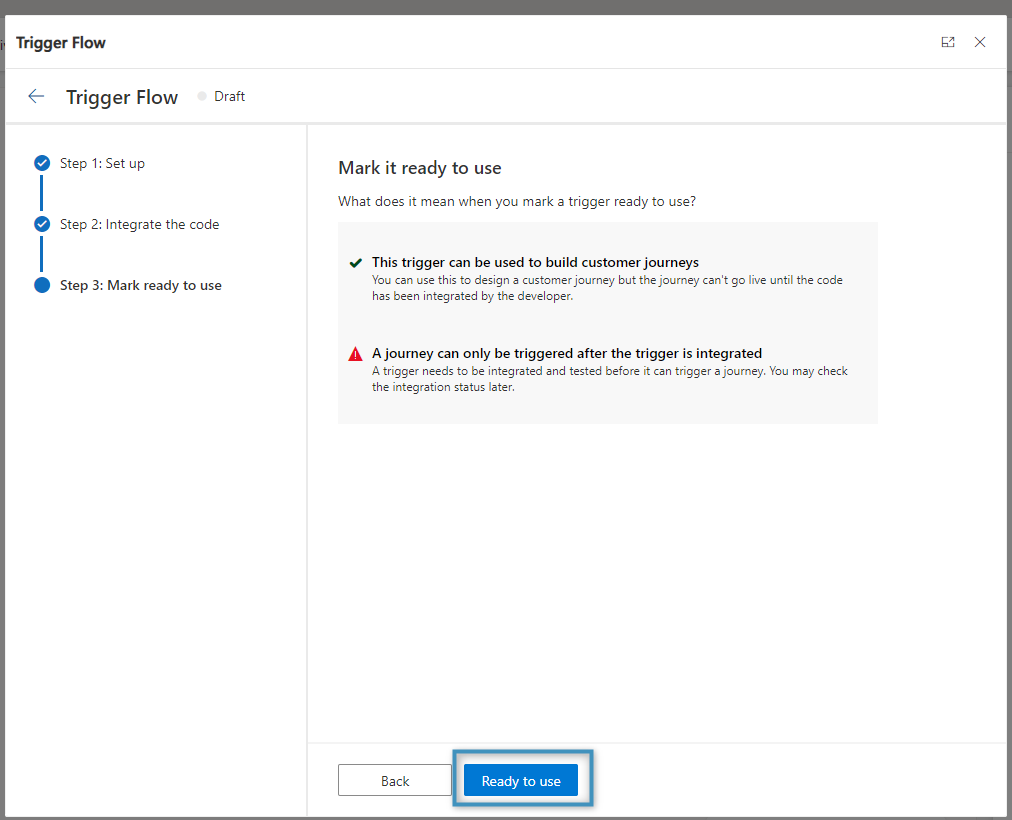Click the Step 1 completed checkmark icon
The image size is (1012, 820).
pos(42,163)
